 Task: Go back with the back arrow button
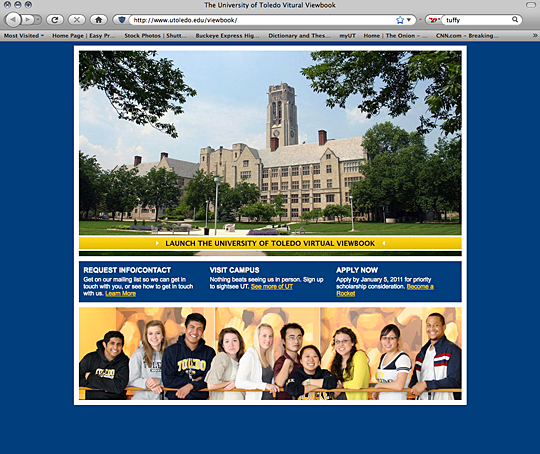pos(13,20)
